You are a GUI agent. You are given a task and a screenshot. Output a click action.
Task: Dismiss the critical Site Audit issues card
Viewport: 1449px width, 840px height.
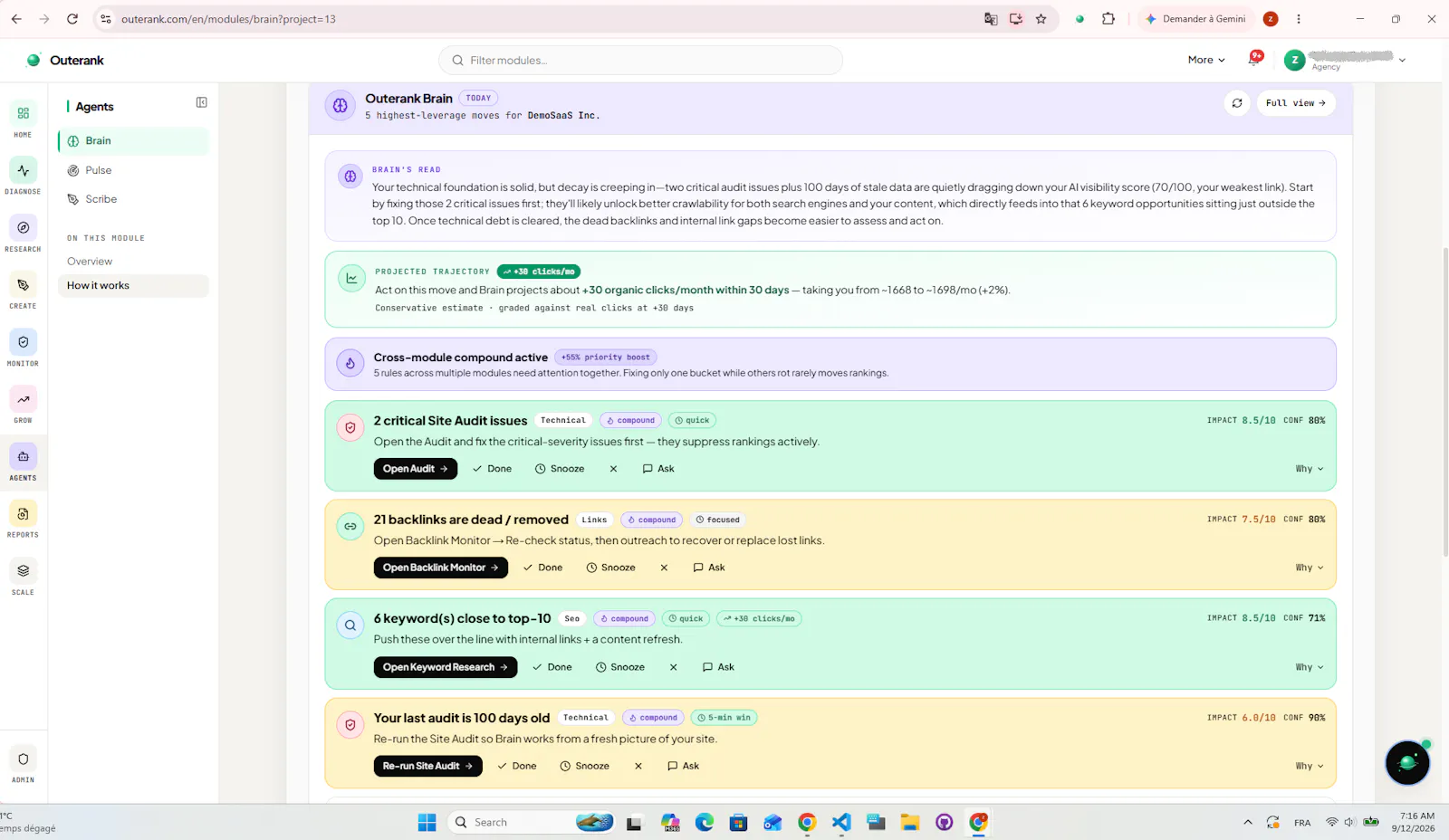[613, 469]
